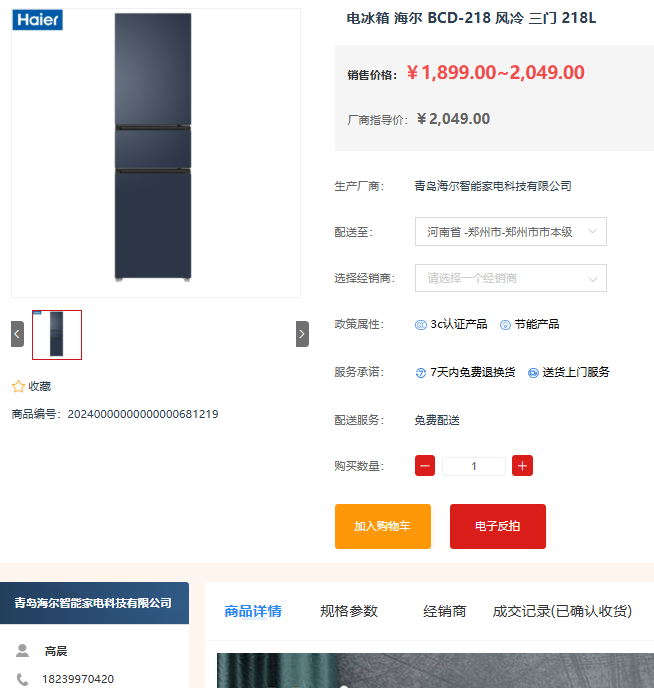Click the 3c认证产品 certification icon
Screen dimensions: 654x688
421,325
